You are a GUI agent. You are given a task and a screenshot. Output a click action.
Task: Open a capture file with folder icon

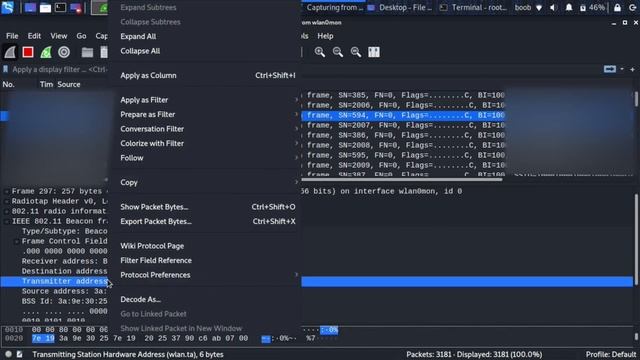87,52
